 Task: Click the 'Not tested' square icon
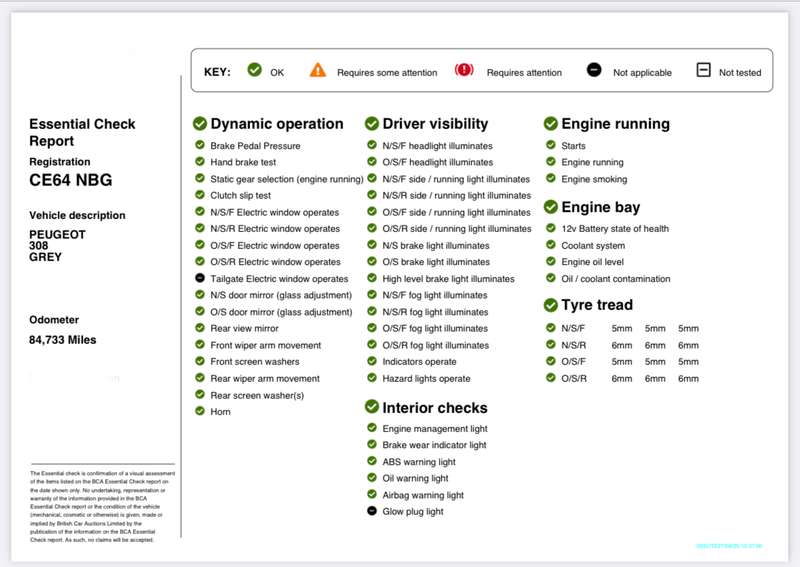pos(703,71)
